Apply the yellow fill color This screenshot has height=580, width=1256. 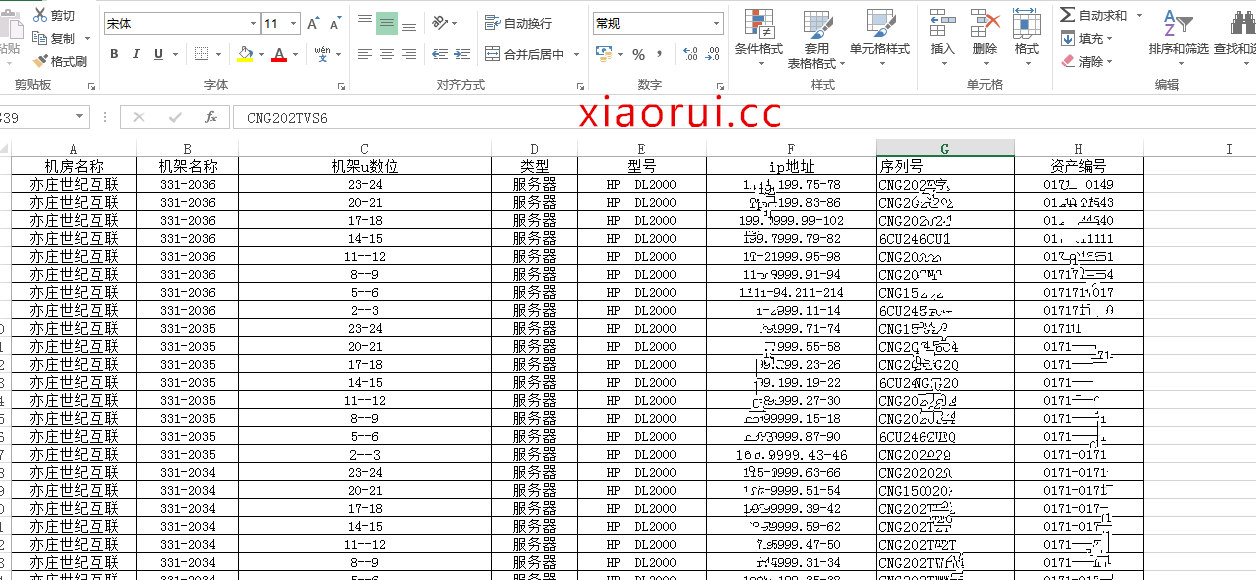click(245, 54)
